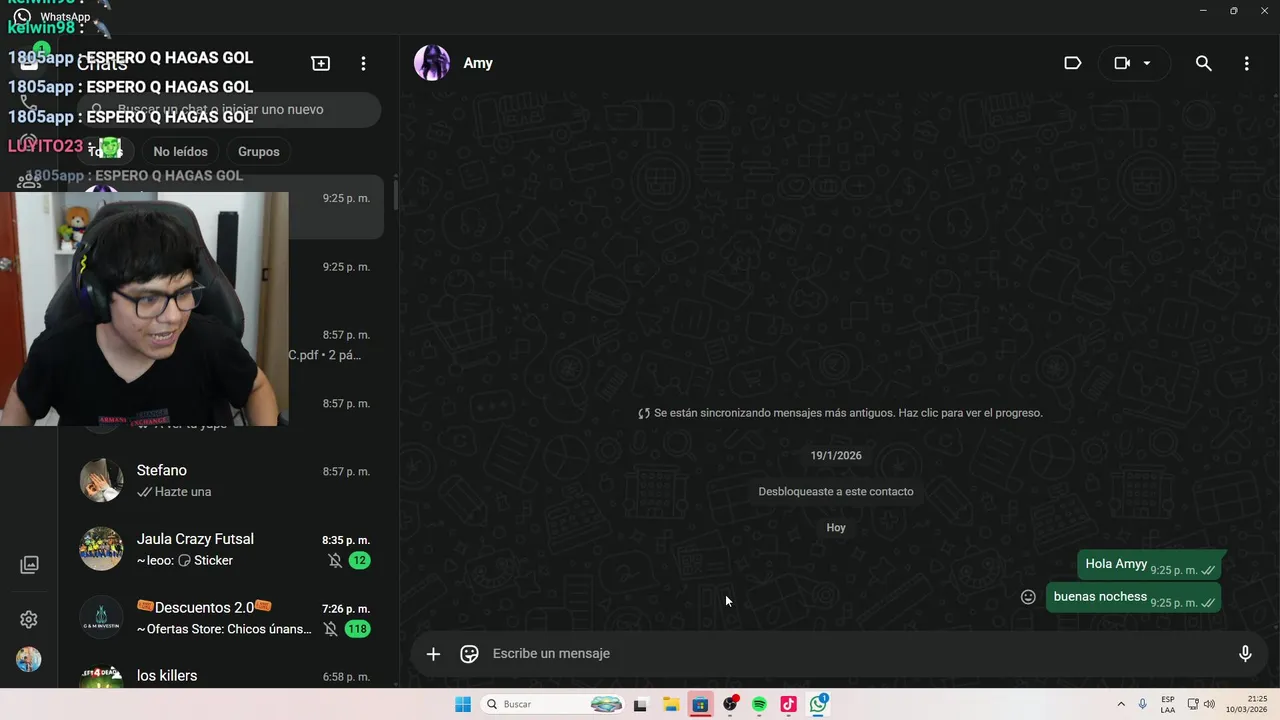1280x720 pixels.
Task: Open Amy's profile picture in chat header
Action: [432, 63]
